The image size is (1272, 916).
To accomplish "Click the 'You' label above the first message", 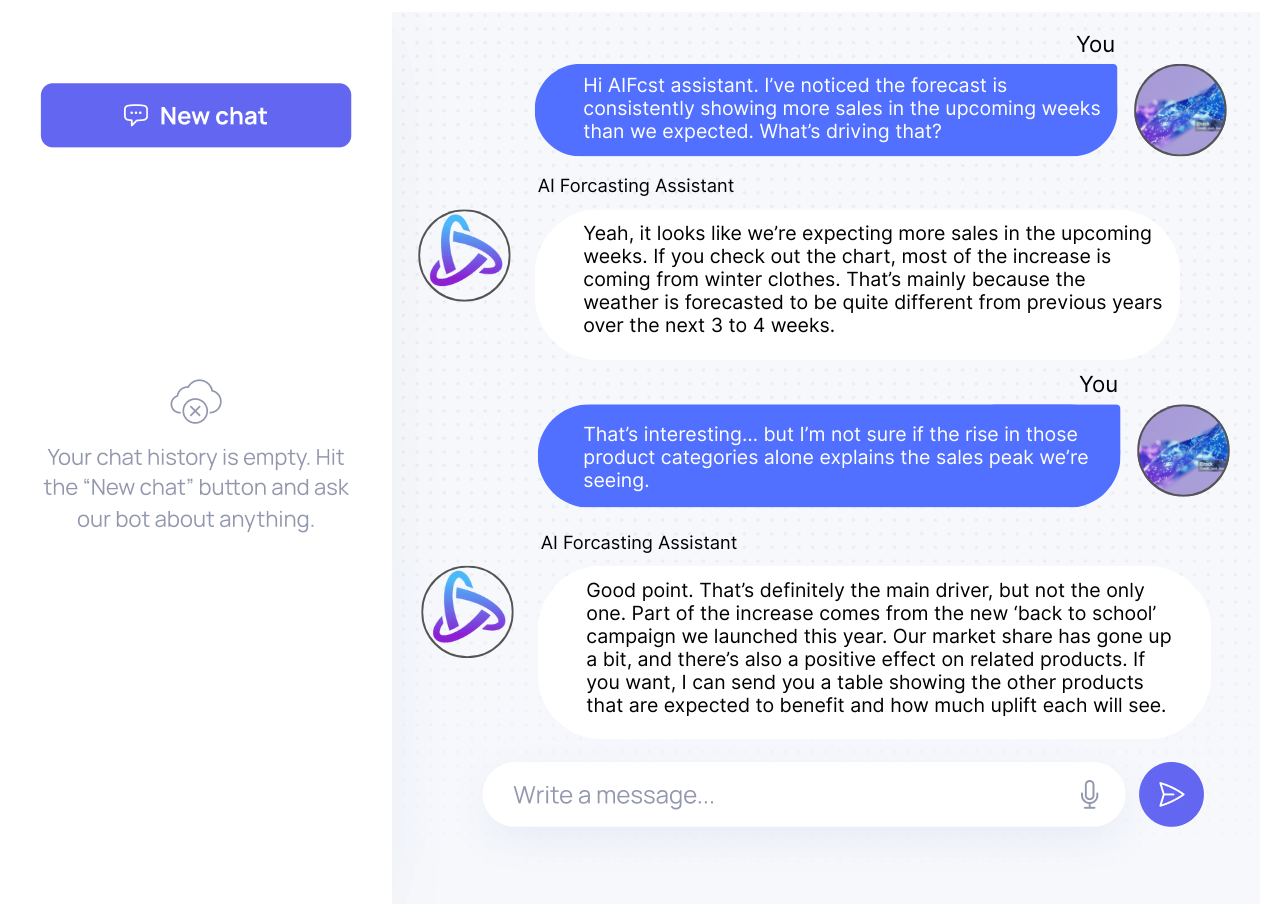I will point(1095,44).
